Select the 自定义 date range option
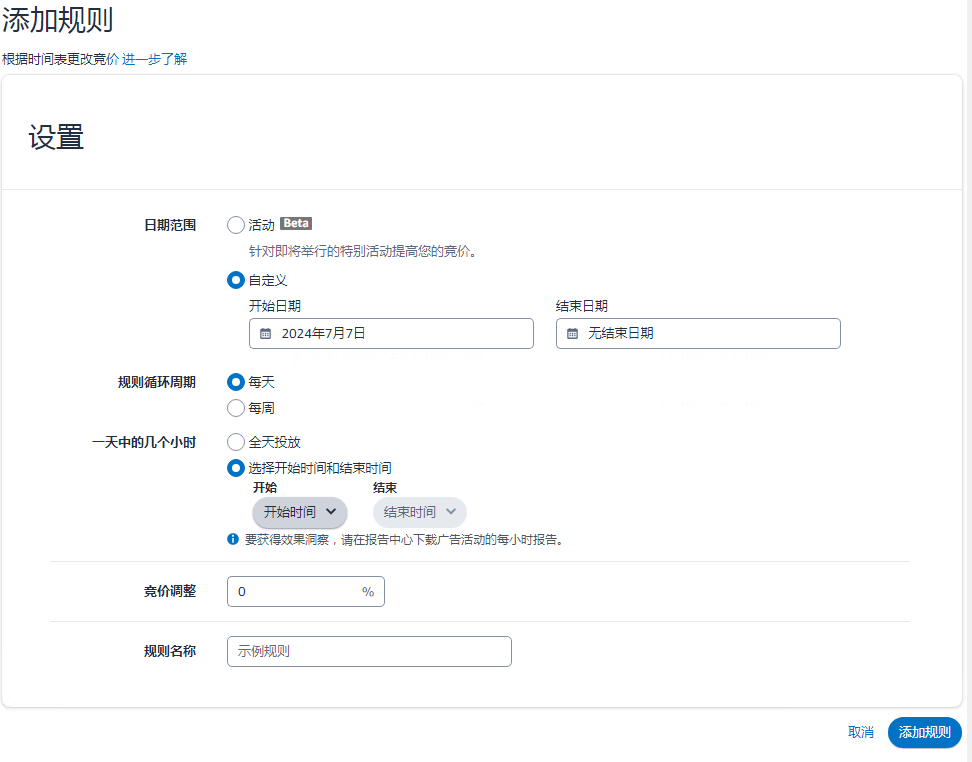This screenshot has height=762, width=972. (x=235, y=280)
